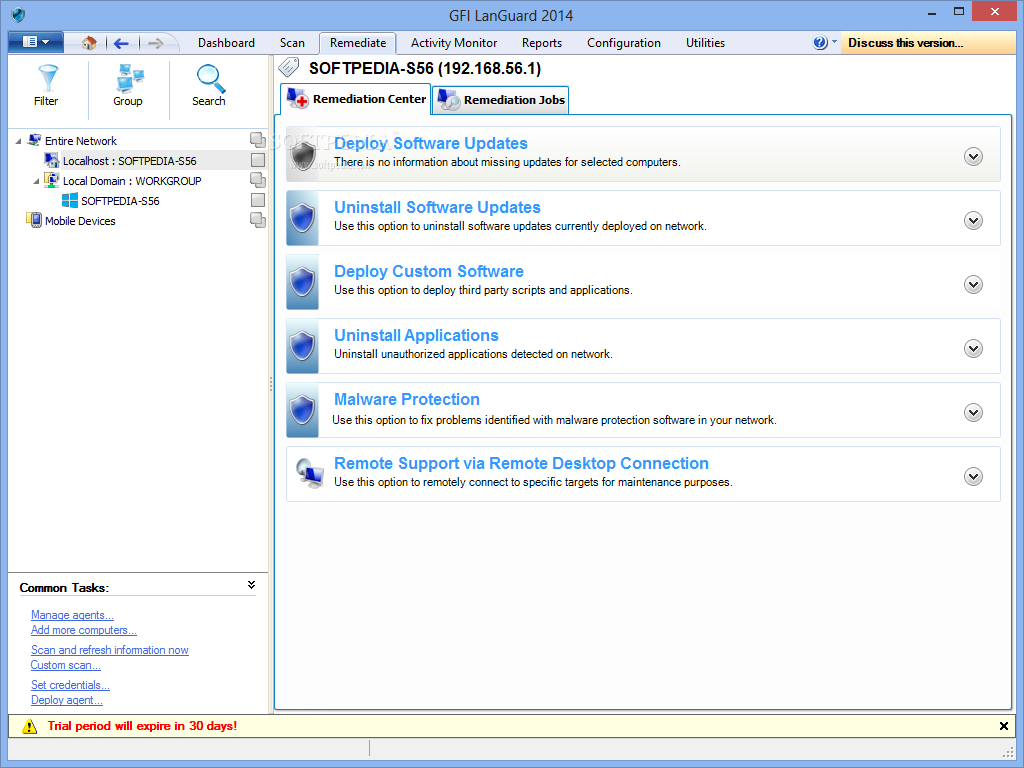Click the Set credentials link
The width and height of the screenshot is (1024, 768).
click(71, 684)
